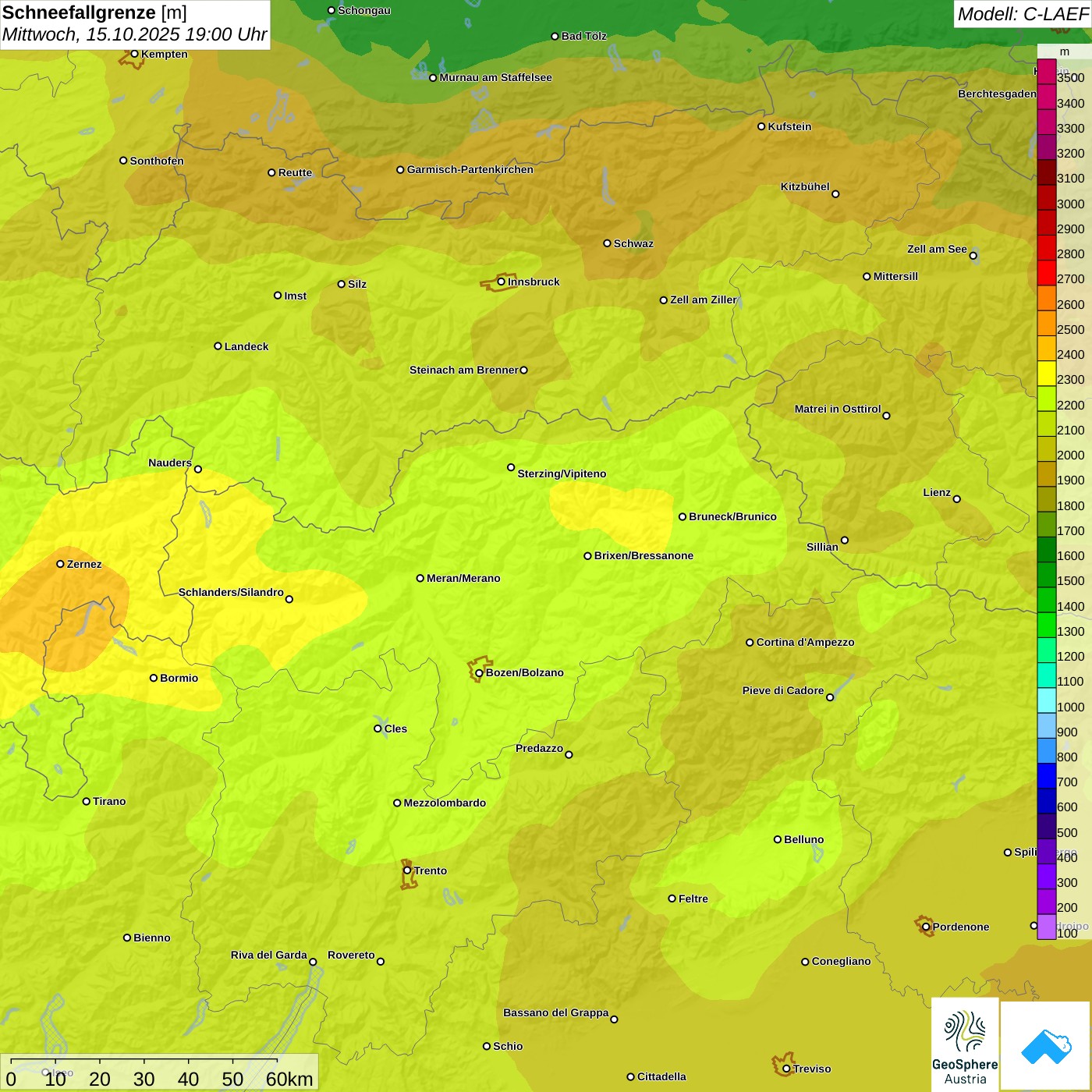
Task: Click the blue cloud house logo
Action: point(1046,1046)
